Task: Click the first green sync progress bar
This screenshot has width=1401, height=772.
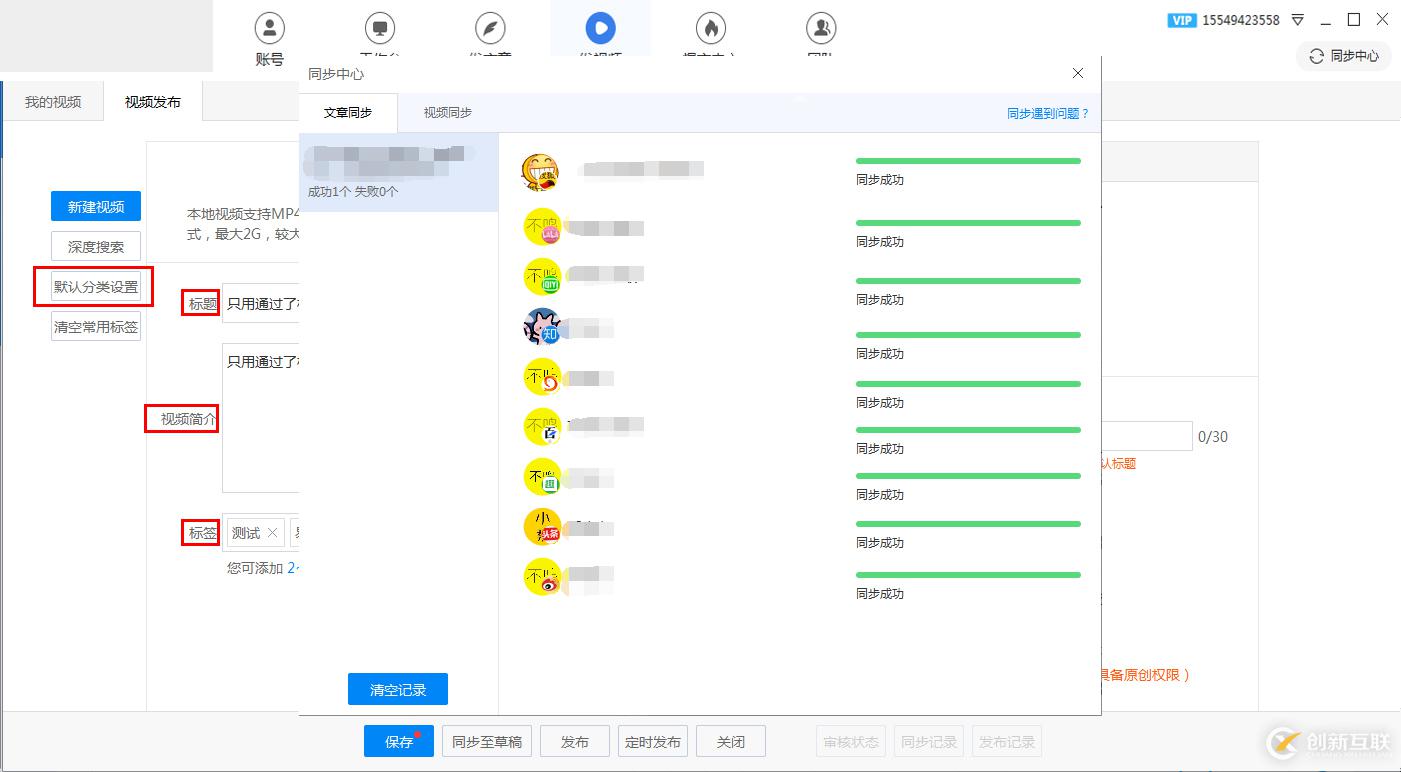Action: point(966,160)
